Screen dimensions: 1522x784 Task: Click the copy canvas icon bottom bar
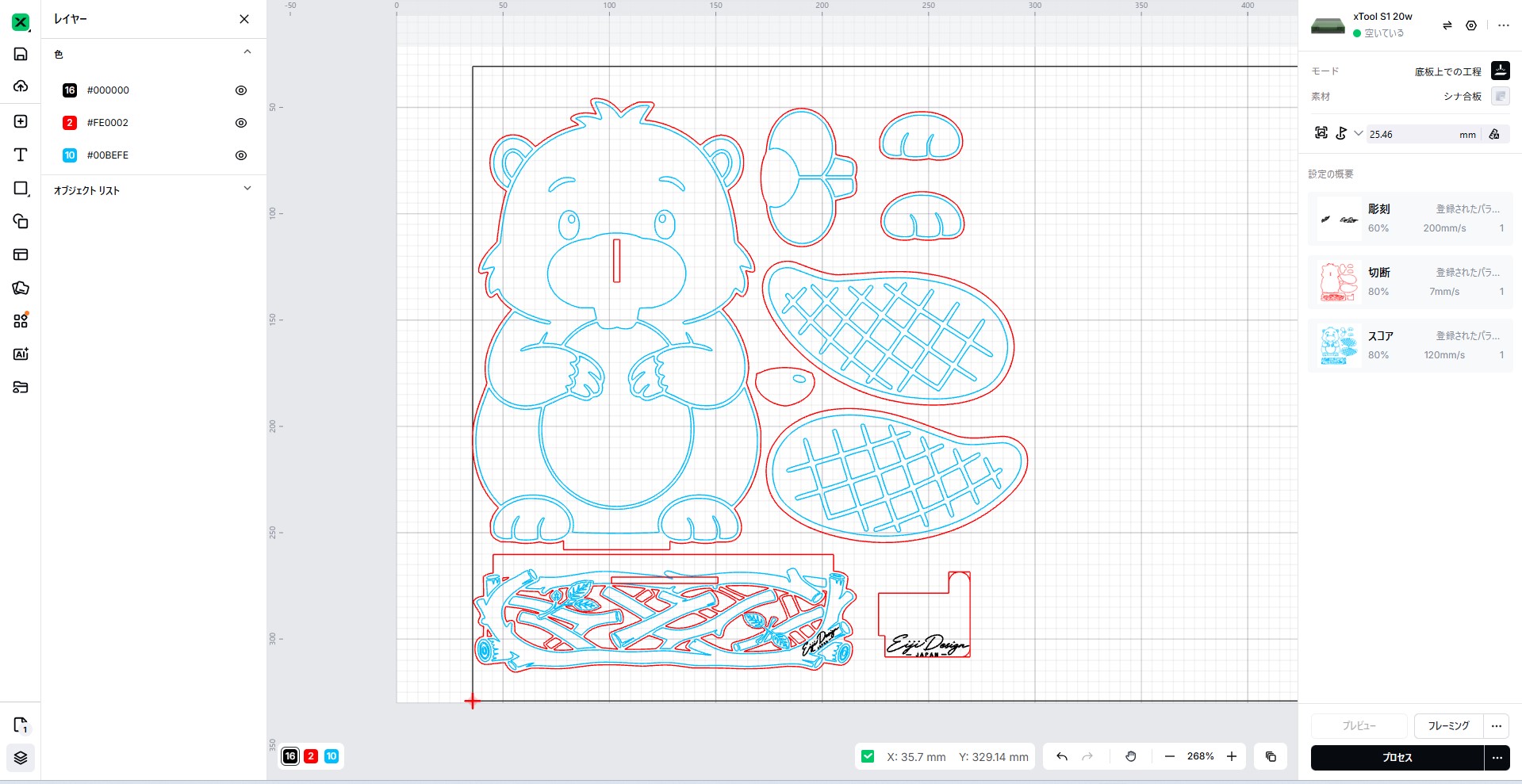tap(1271, 756)
